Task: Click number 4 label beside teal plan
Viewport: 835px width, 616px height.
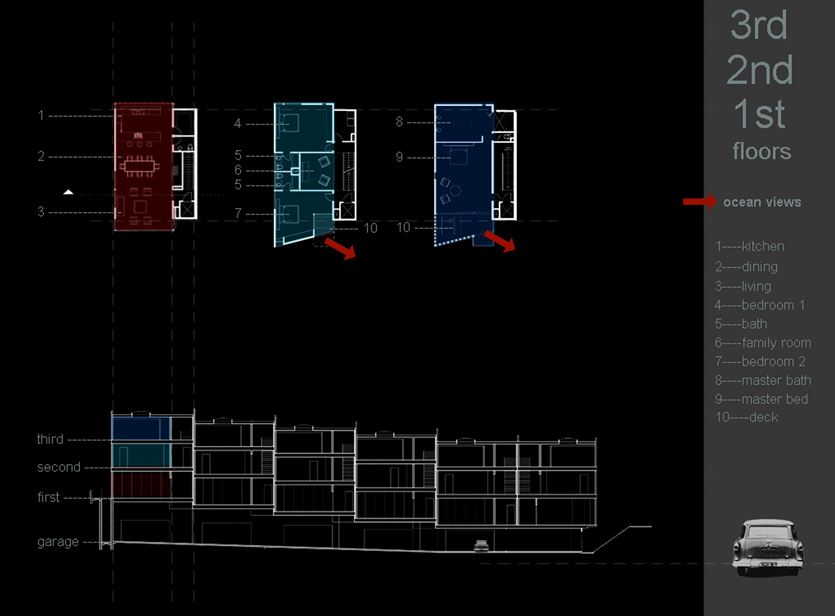Action: 238,124
